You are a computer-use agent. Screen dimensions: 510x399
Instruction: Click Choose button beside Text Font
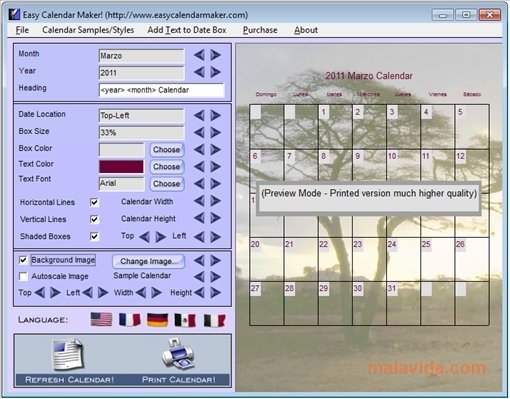coord(167,184)
